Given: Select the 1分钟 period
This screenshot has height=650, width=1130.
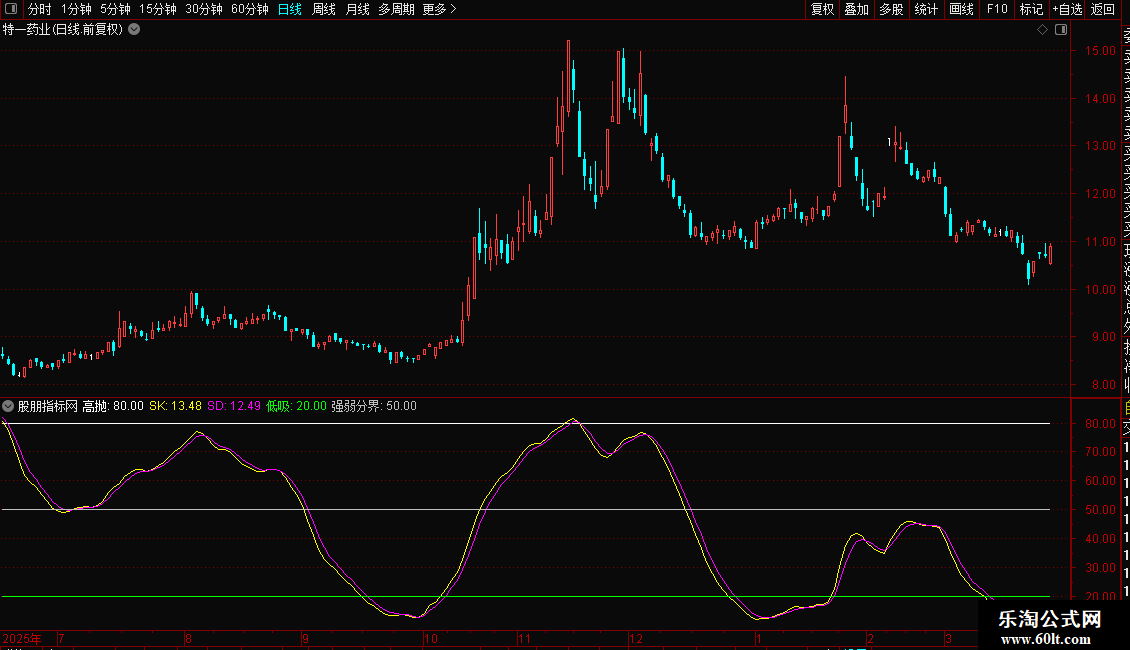Looking at the screenshot, I should coord(76,9).
